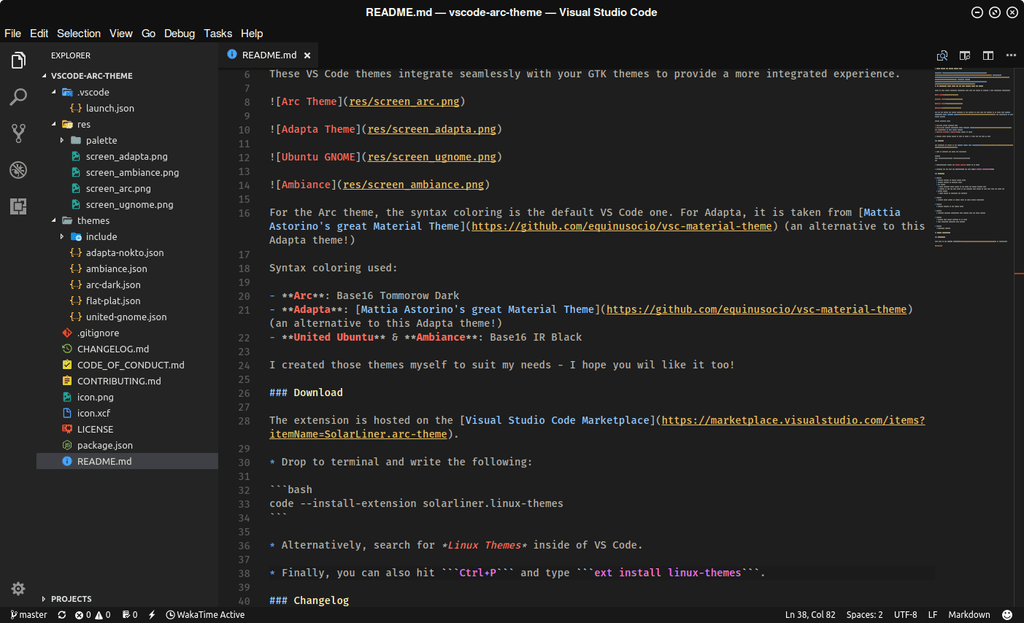Open editor More Actions ellipsis
This screenshot has height=623, width=1024.
(1011, 56)
